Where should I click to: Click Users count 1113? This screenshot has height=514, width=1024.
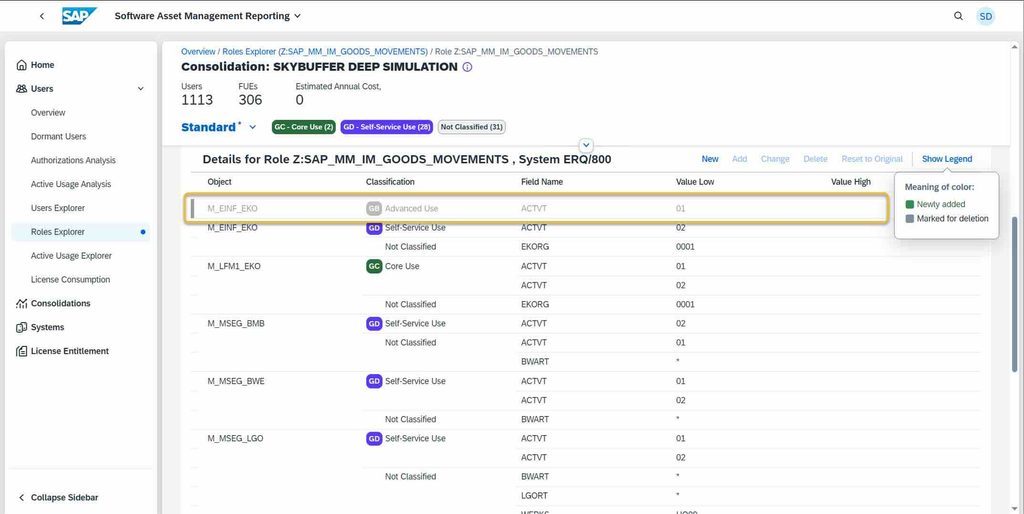click(x=197, y=100)
